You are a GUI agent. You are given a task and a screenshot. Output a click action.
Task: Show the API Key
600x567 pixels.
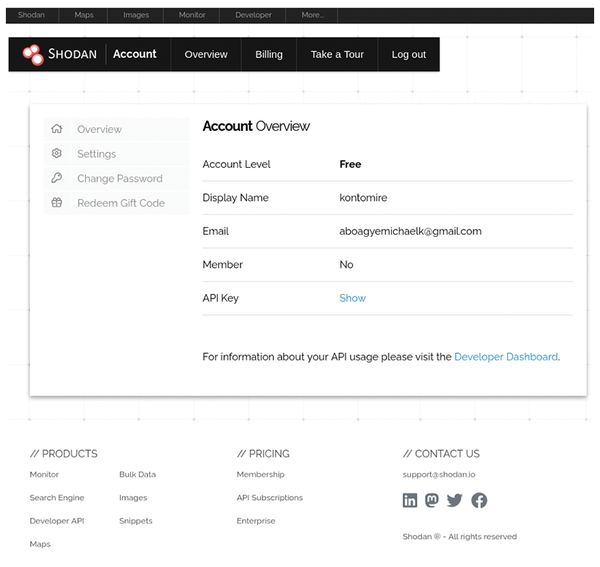click(352, 298)
